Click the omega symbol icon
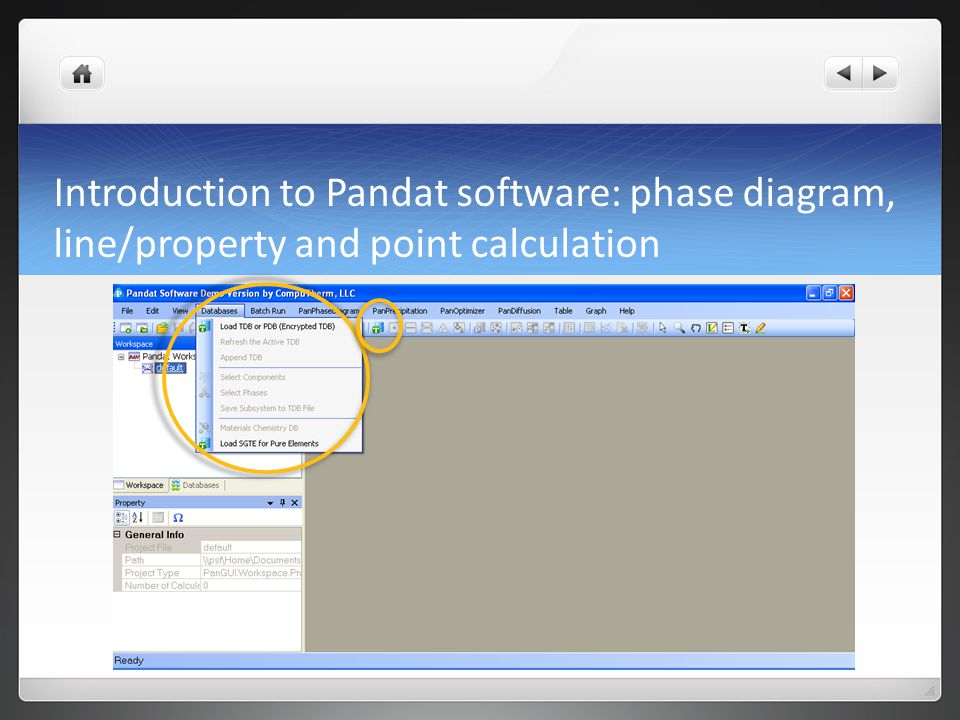This screenshot has height=720, width=960. coord(178,517)
